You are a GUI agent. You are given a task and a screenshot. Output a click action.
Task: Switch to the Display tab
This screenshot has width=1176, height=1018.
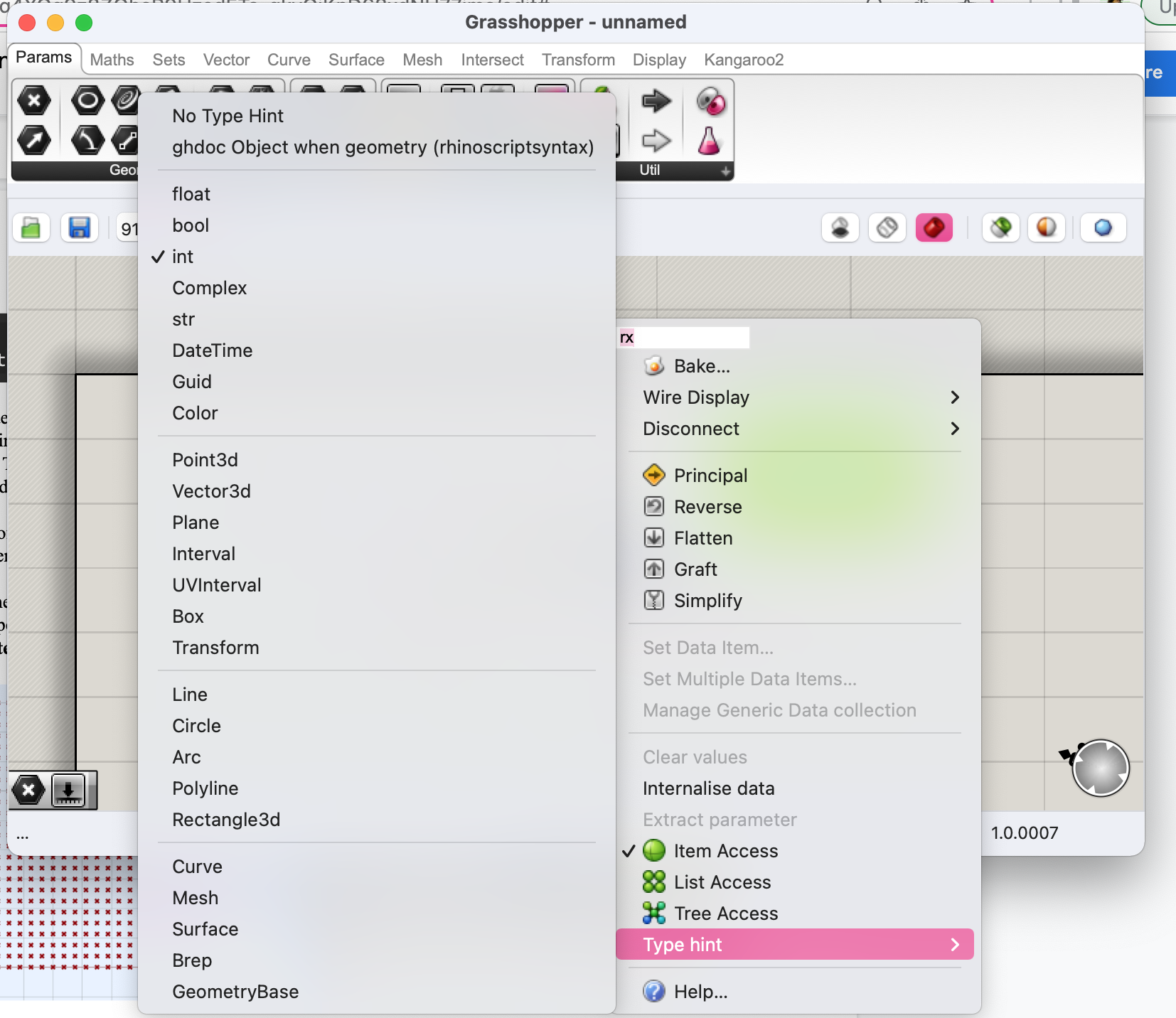coord(659,60)
